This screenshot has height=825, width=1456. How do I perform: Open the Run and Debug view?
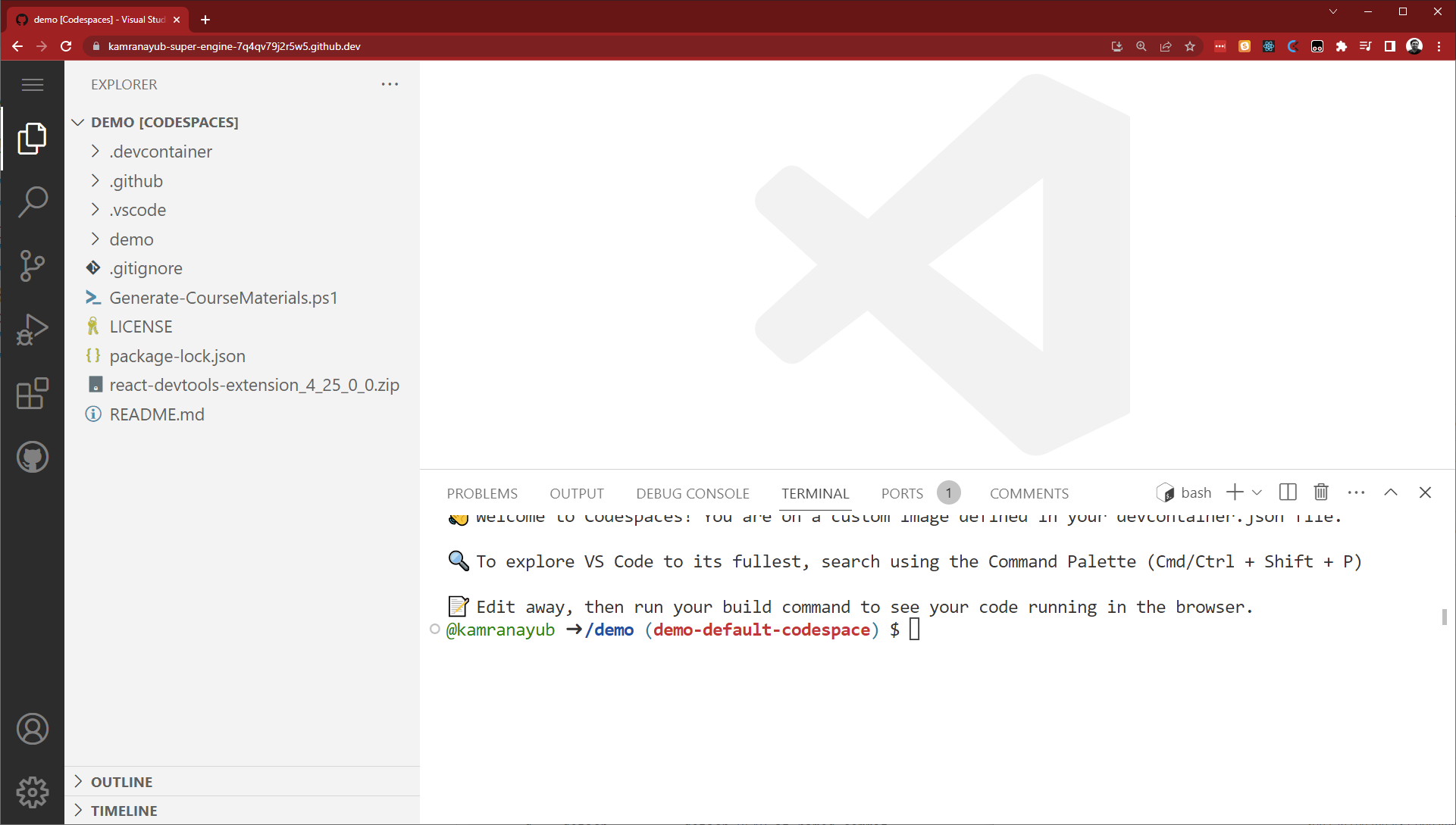coord(33,330)
